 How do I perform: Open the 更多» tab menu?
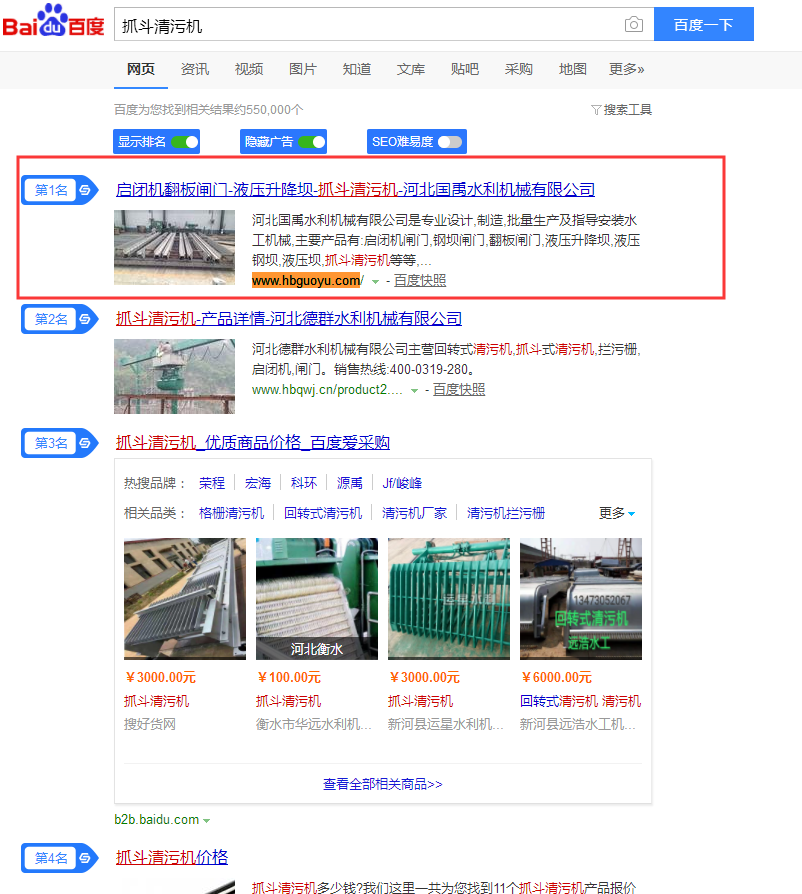626,69
